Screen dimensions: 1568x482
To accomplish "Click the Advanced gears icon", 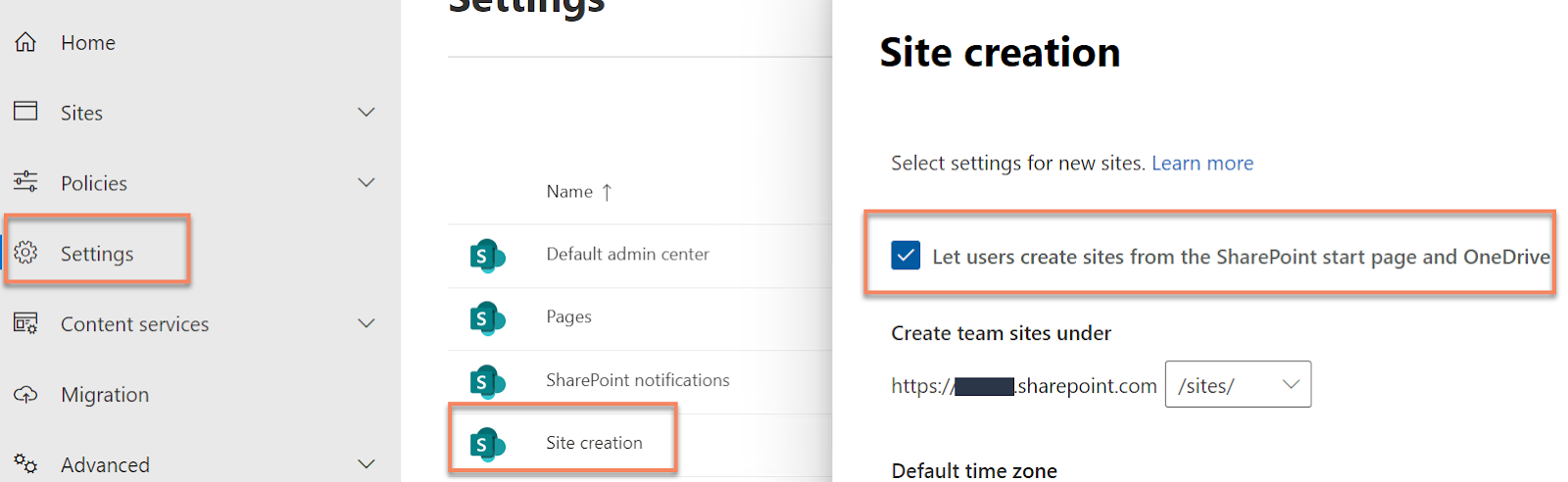I will [x=25, y=463].
